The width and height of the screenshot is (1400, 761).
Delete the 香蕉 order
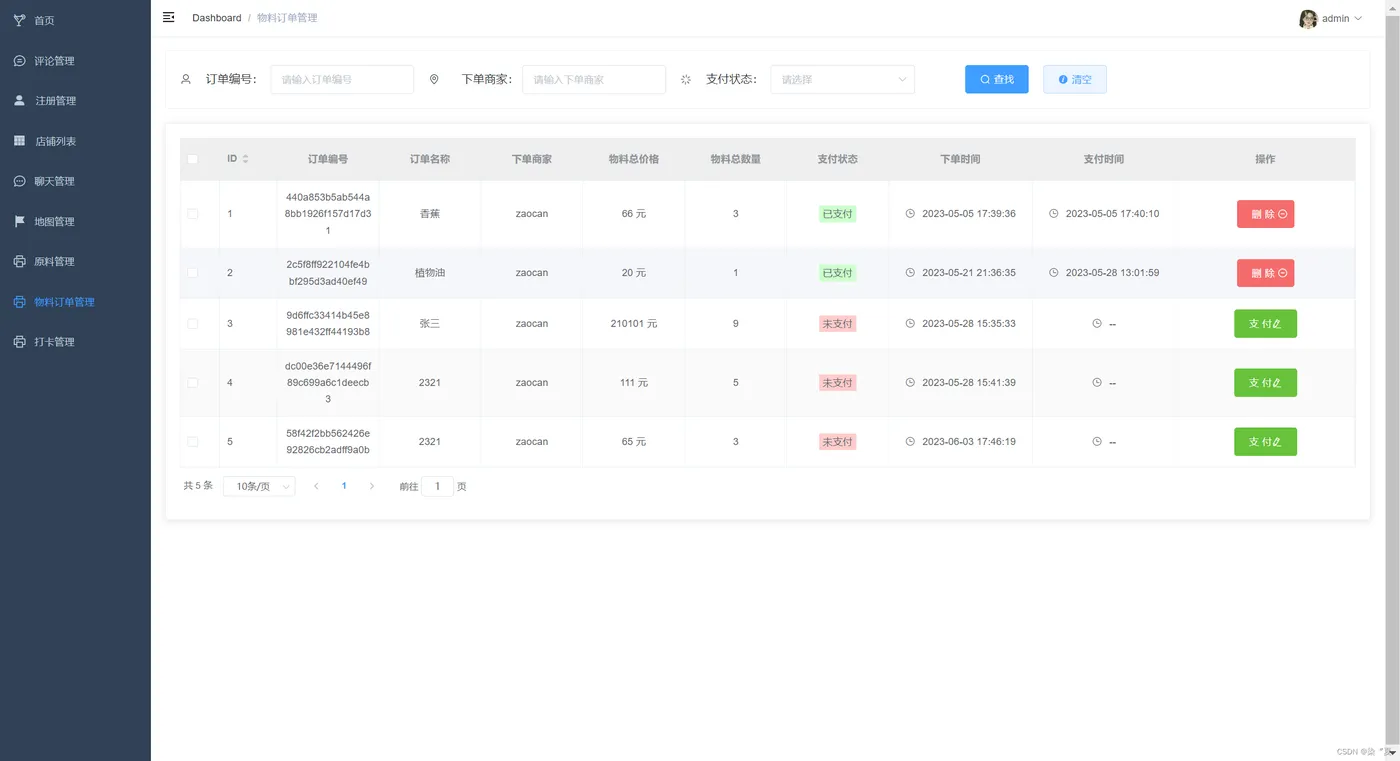[1265, 214]
